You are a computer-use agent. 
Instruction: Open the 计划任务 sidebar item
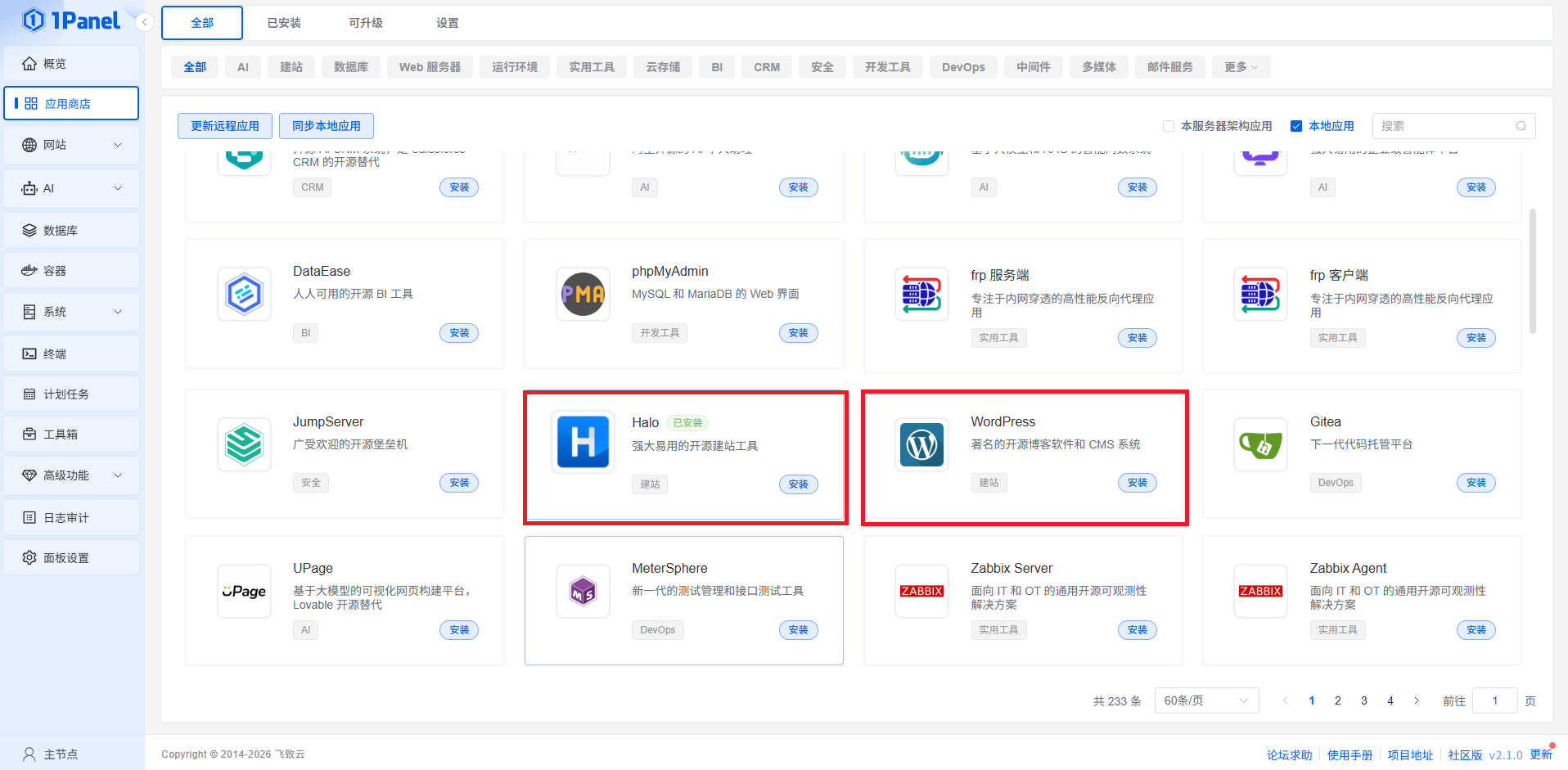(71, 394)
